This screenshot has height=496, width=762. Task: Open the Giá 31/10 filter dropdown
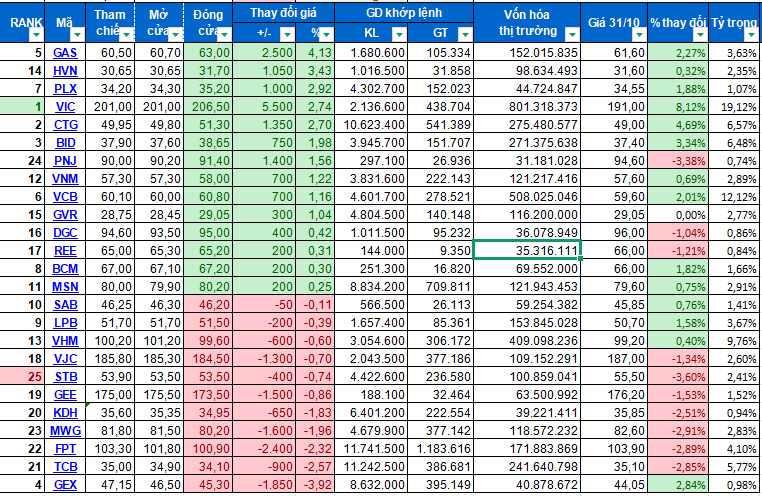click(640, 34)
